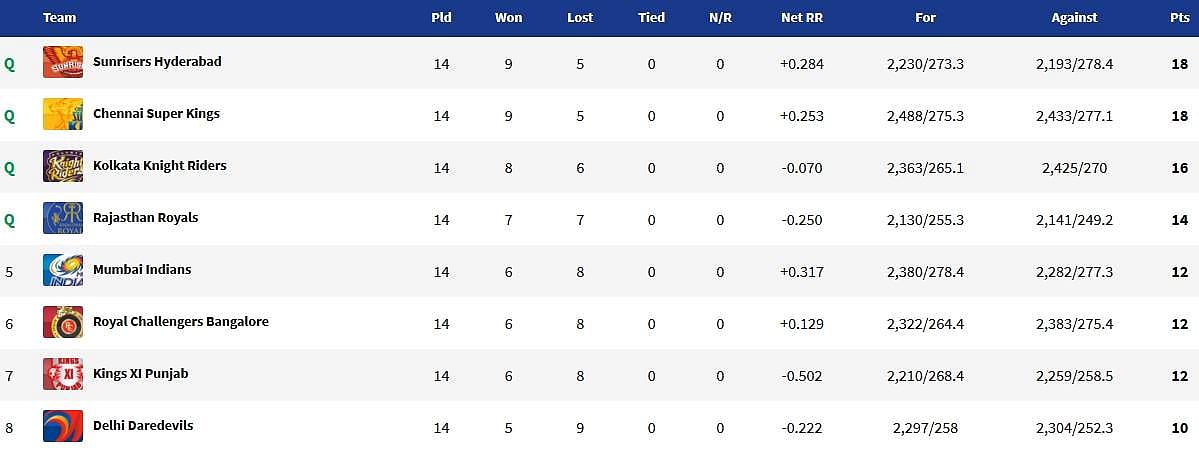Click the Kolkata Knight Riders logo

pyautogui.click(x=62, y=166)
